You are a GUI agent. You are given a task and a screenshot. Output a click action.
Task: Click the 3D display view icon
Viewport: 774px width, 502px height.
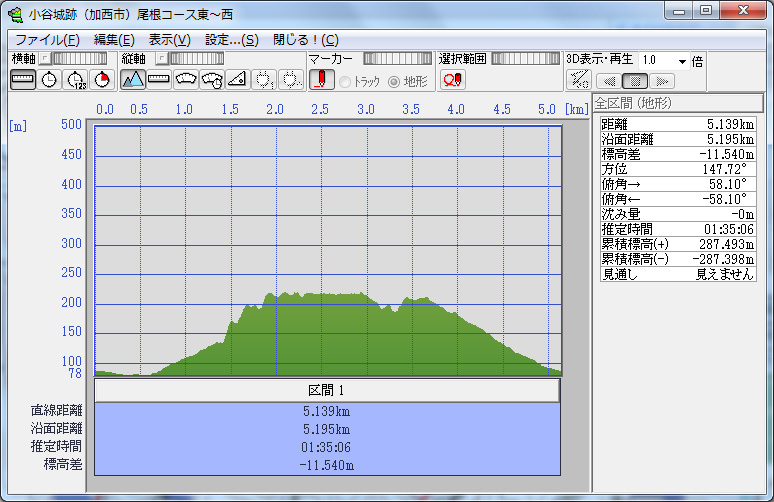[579, 79]
